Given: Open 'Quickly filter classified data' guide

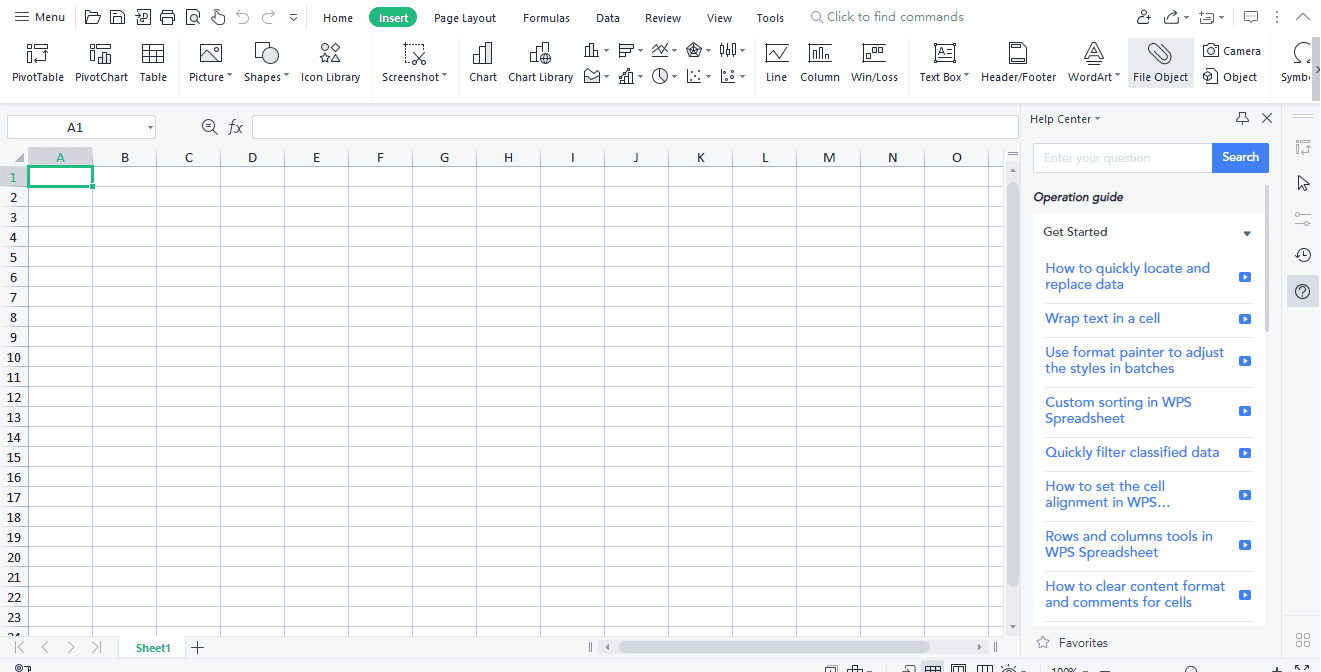Looking at the screenshot, I should pos(1132,452).
